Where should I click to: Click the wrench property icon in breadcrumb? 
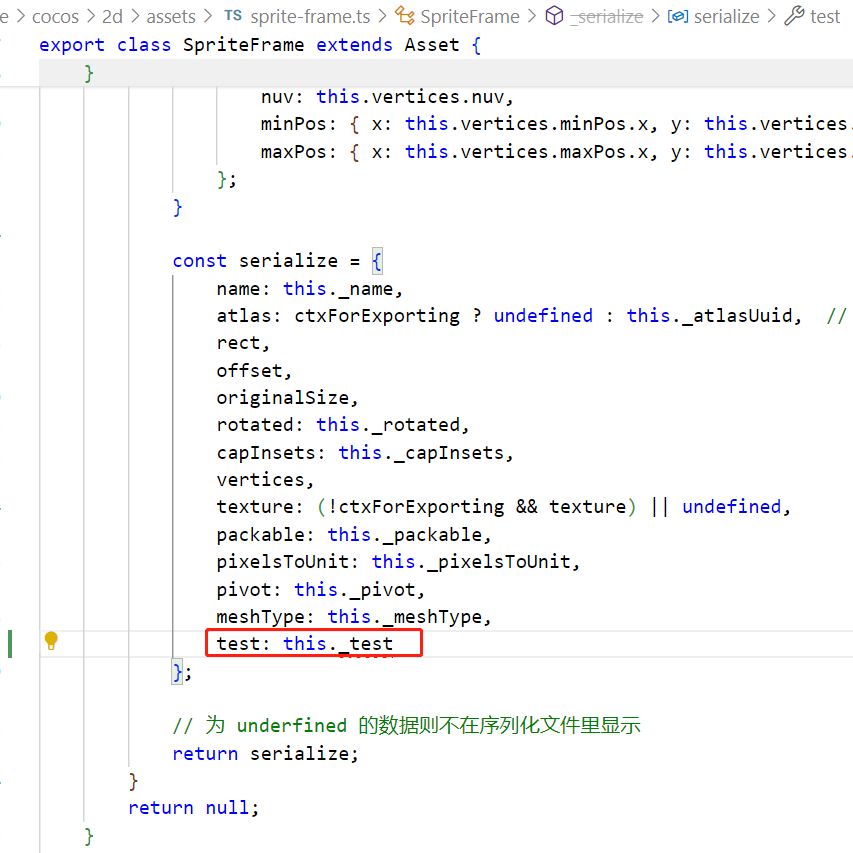coord(794,16)
